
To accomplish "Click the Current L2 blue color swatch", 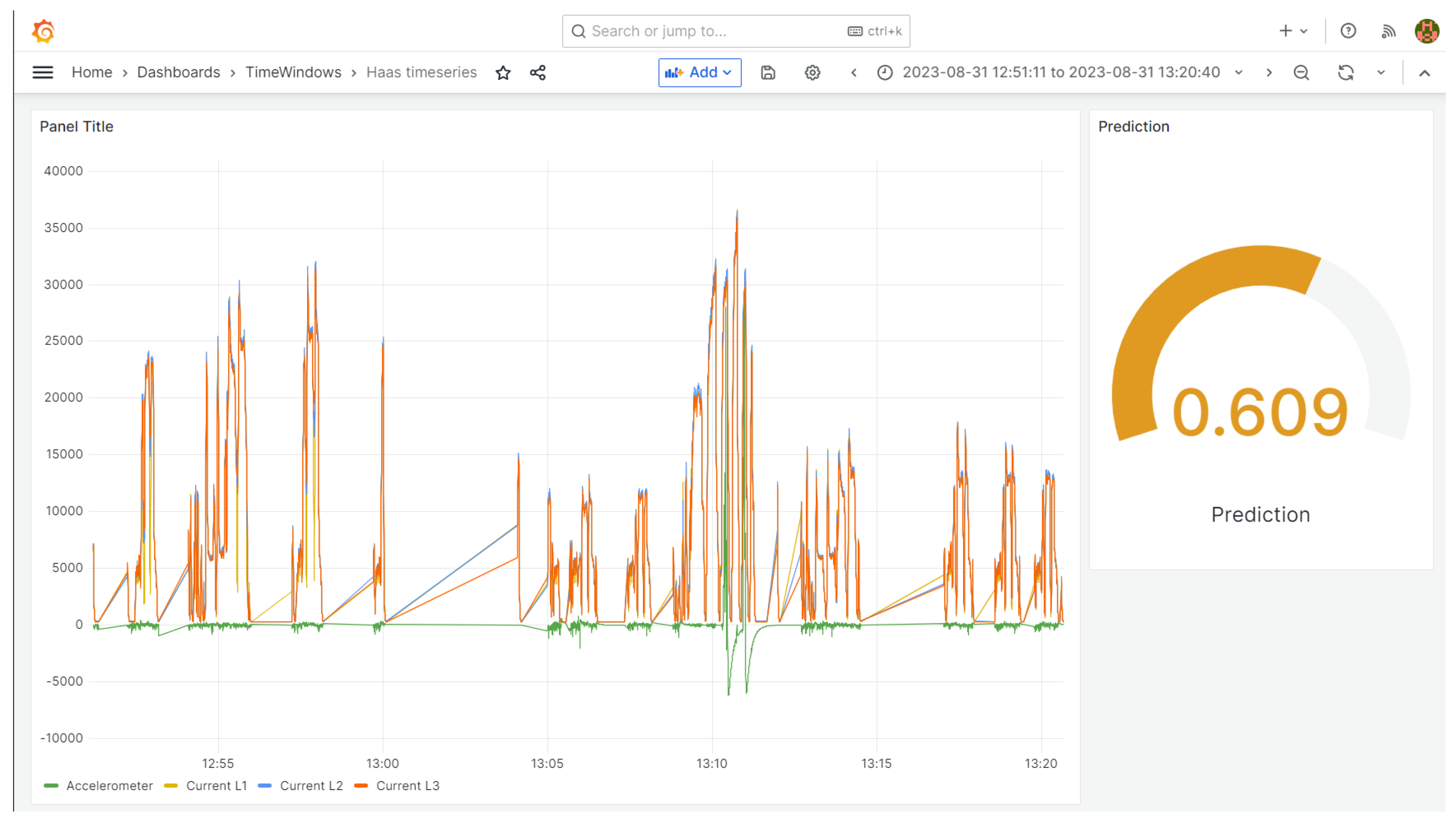I will [x=265, y=786].
